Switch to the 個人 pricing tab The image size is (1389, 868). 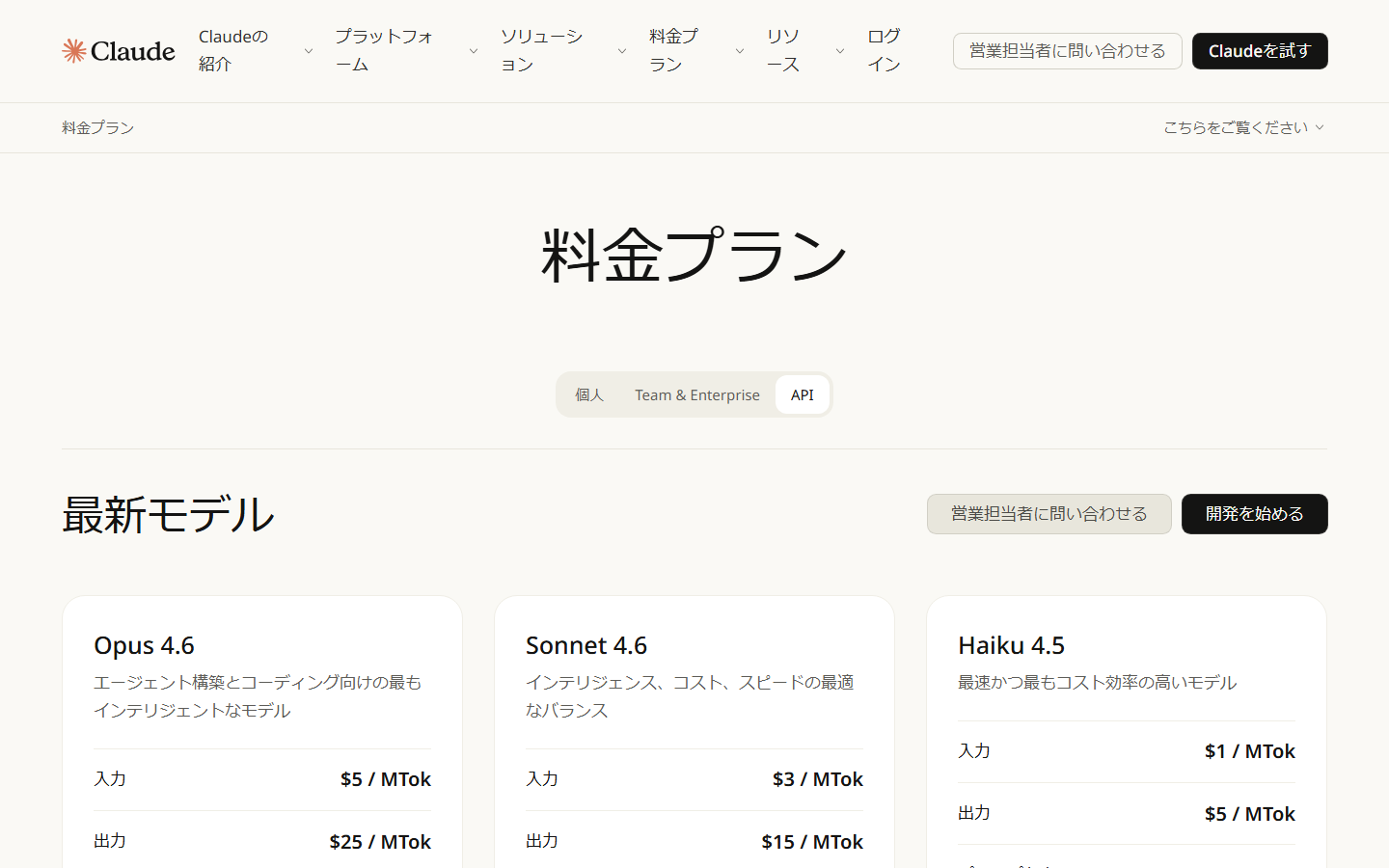point(589,394)
